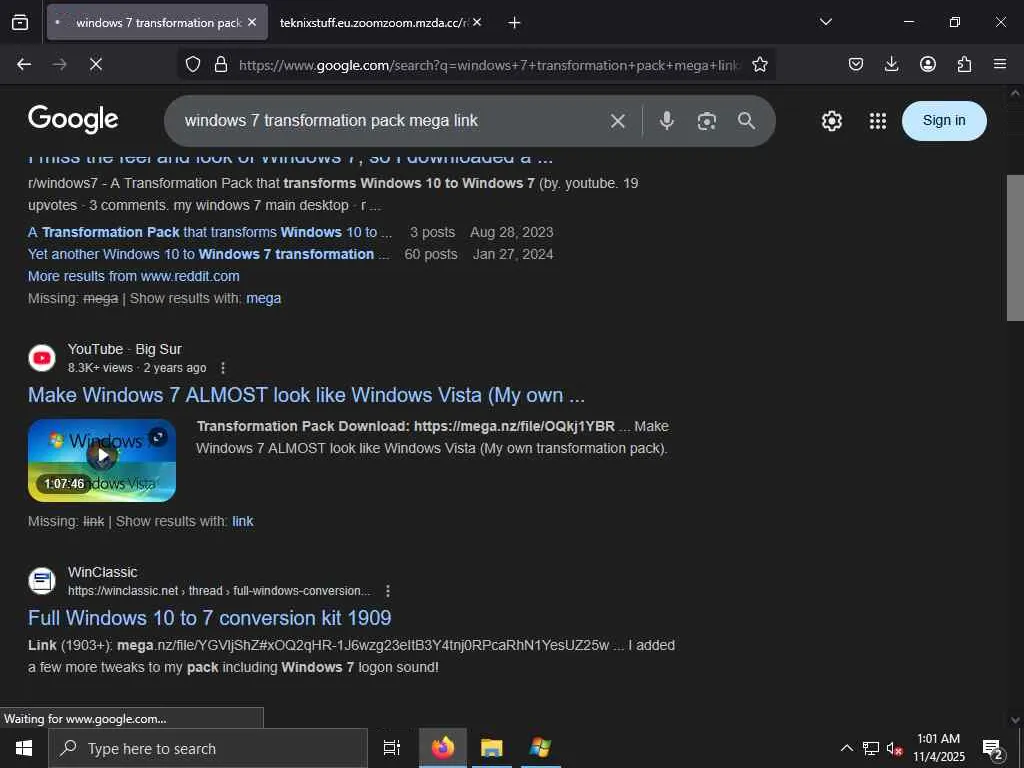This screenshot has width=1024, height=768.
Task: Open Windows Start menu
Action: coord(24,748)
